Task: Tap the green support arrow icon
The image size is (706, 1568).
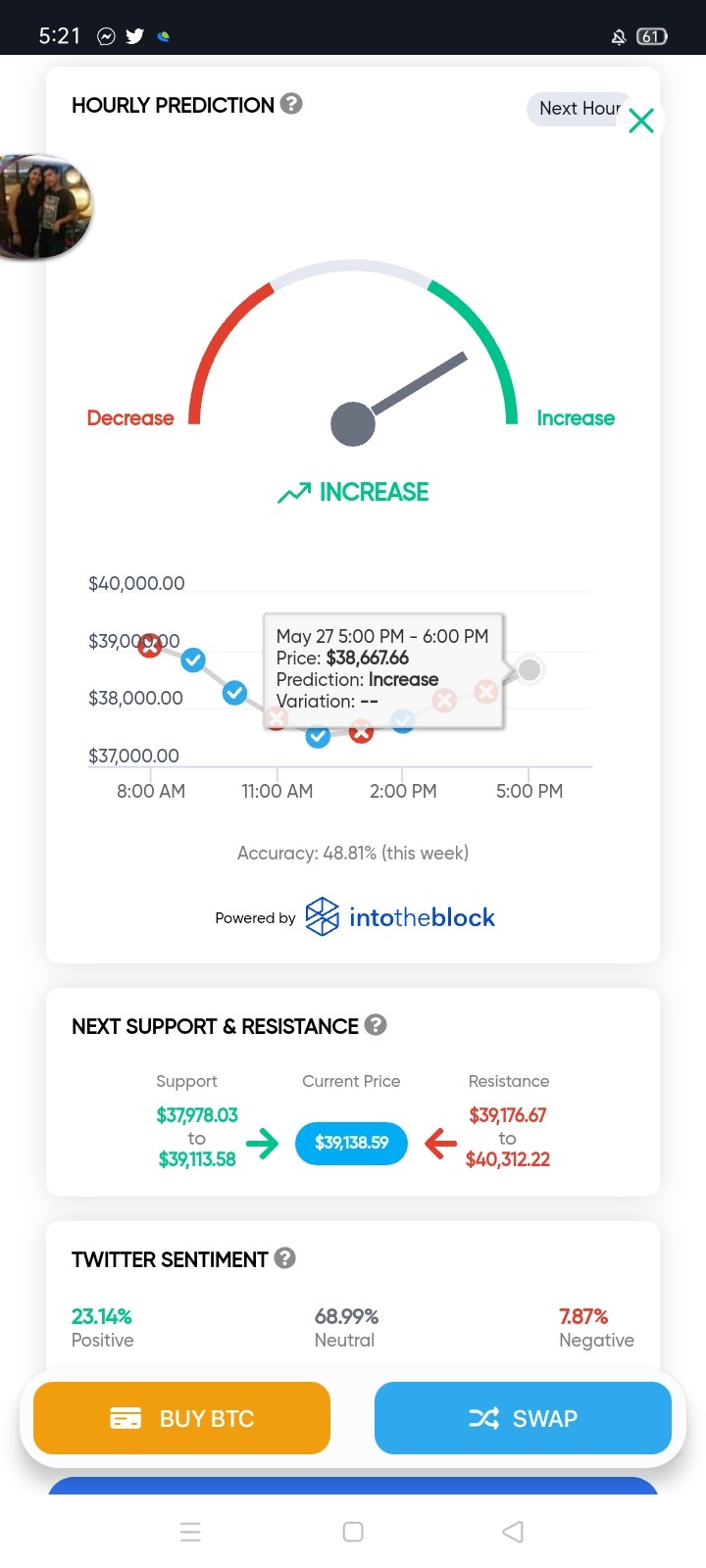Action: [262, 1143]
